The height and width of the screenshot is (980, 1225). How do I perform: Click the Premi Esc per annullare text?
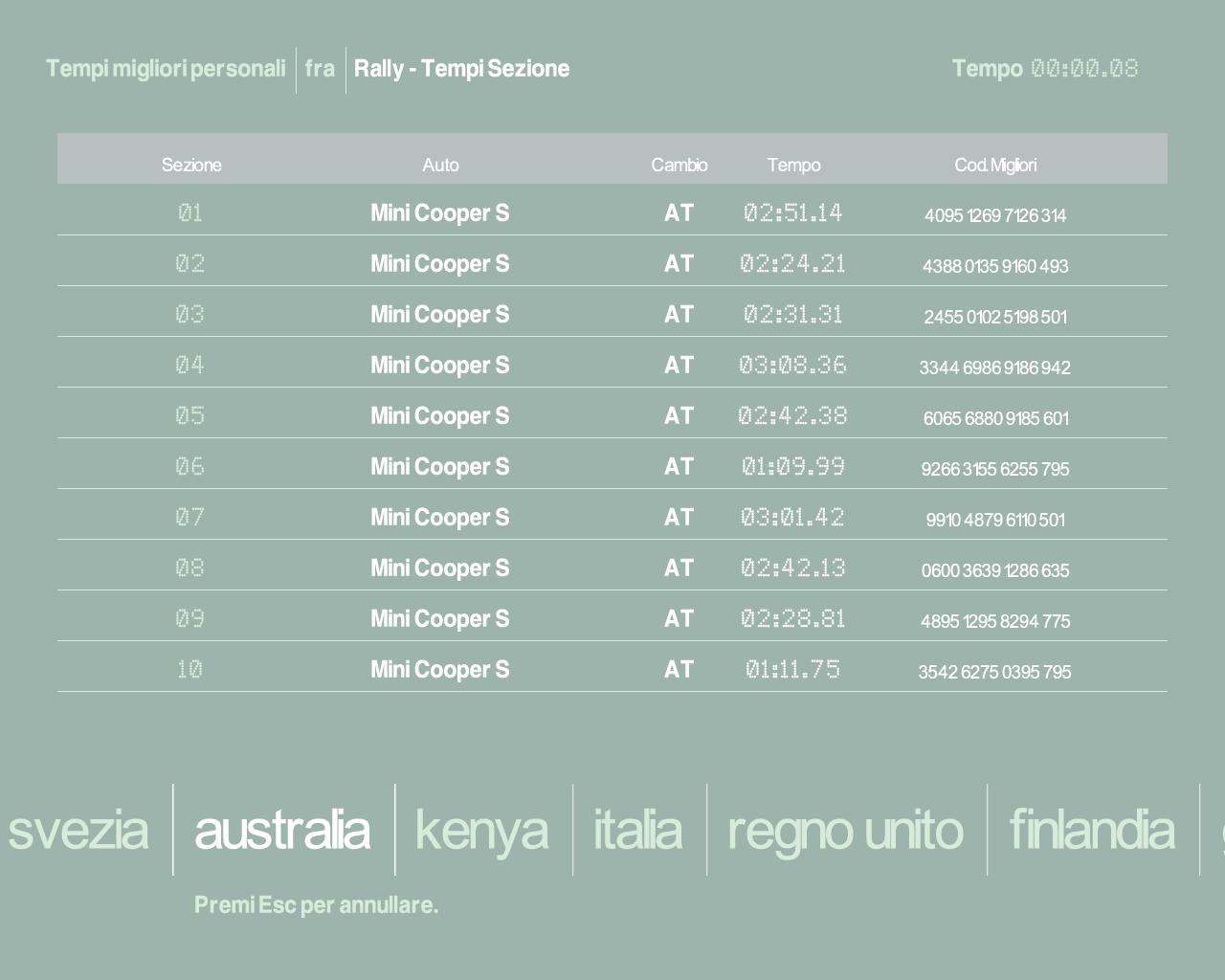316,905
